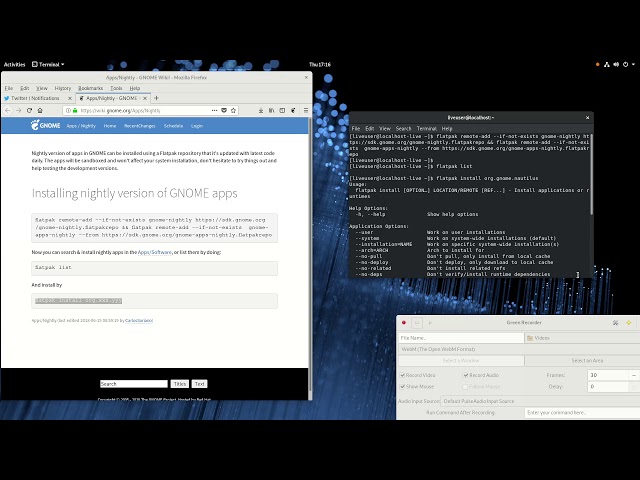
Task: Open the Firefox hamburger menu
Action: coord(306,110)
